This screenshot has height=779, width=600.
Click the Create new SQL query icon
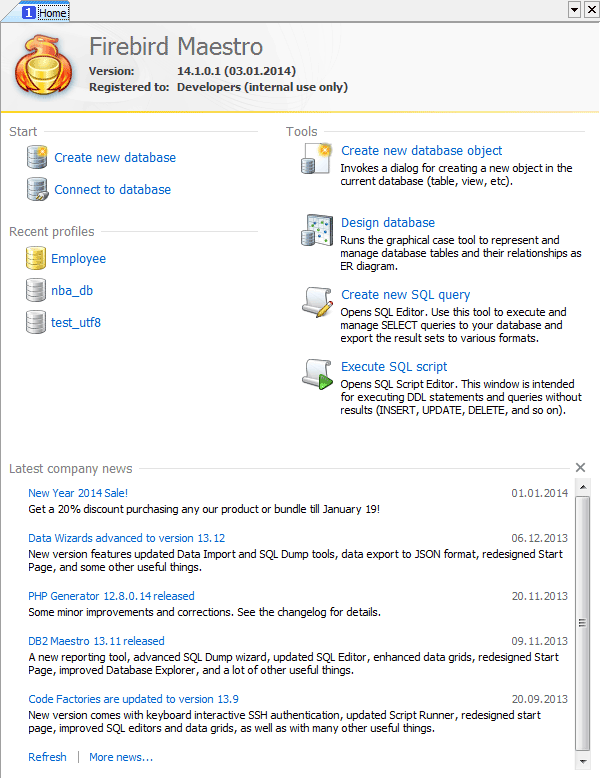[317, 303]
